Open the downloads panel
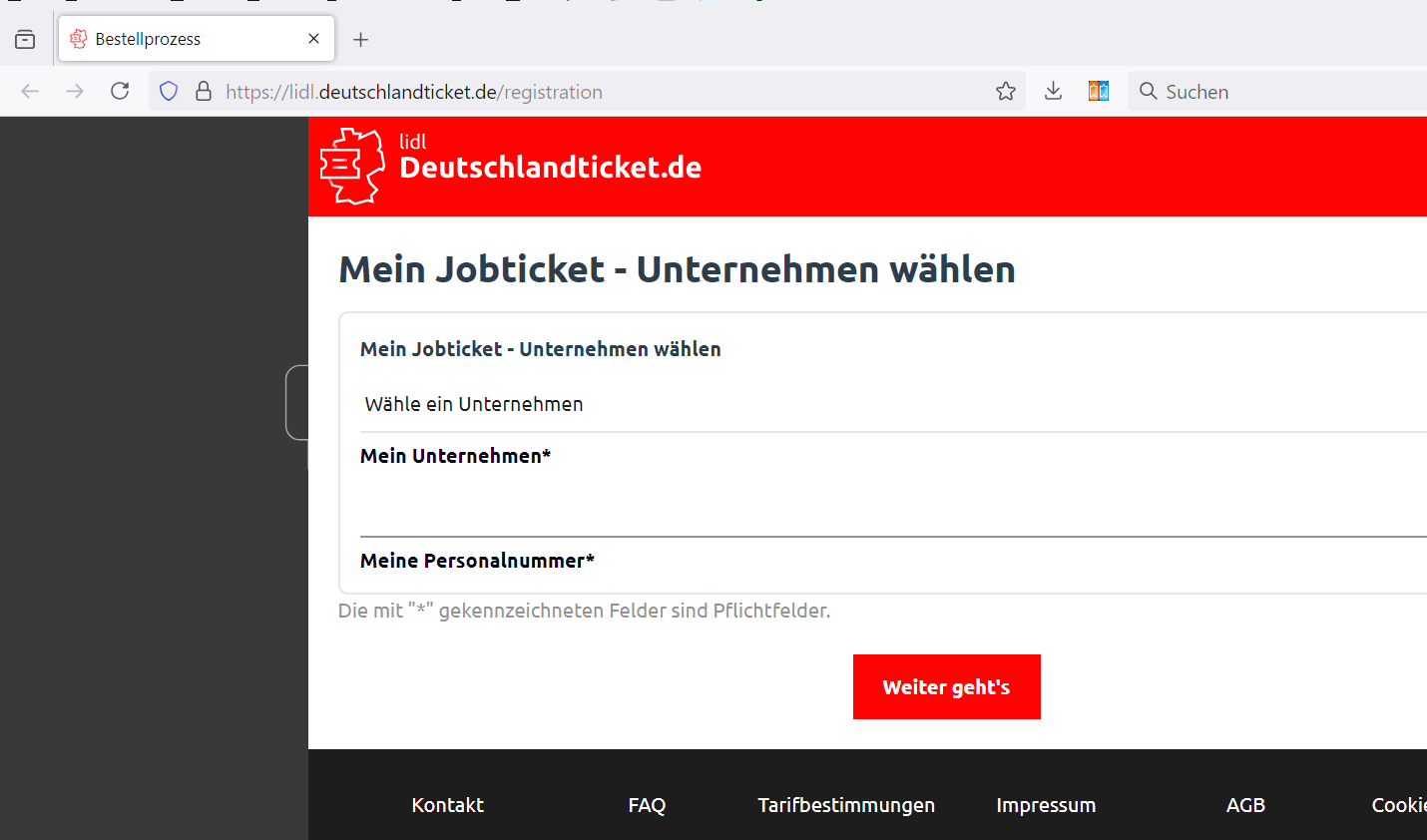The width and height of the screenshot is (1427, 840). (1053, 92)
